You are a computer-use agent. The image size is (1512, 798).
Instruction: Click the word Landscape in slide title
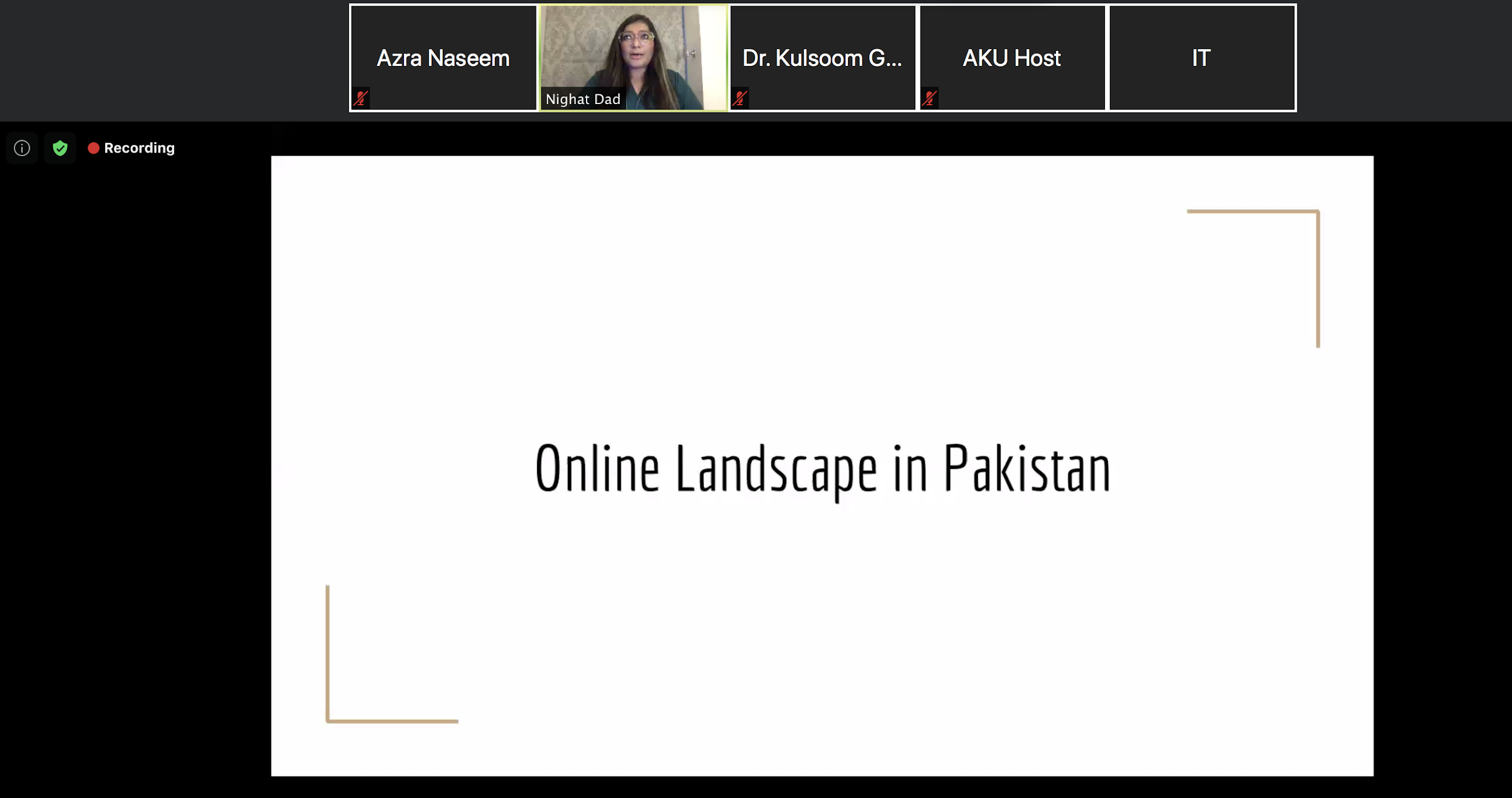tap(776, 469)
